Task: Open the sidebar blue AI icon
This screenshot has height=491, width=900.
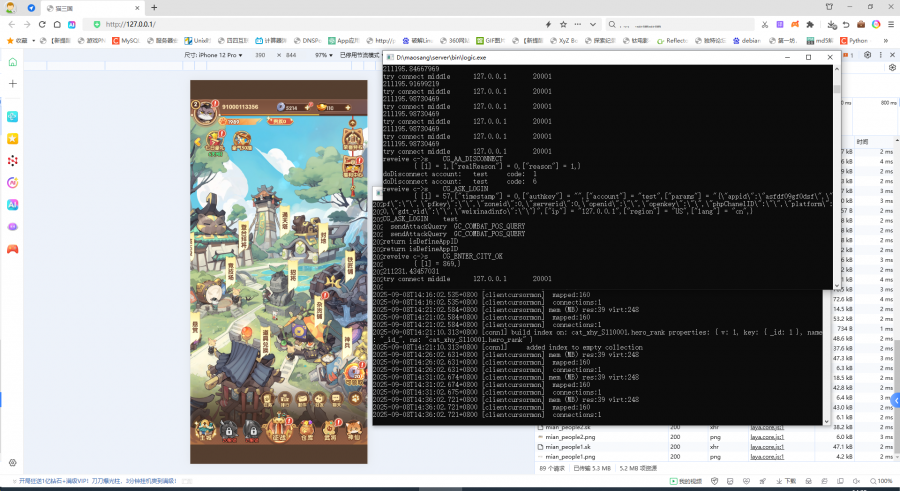Action: pyautogui.click(x=13, y=204)
